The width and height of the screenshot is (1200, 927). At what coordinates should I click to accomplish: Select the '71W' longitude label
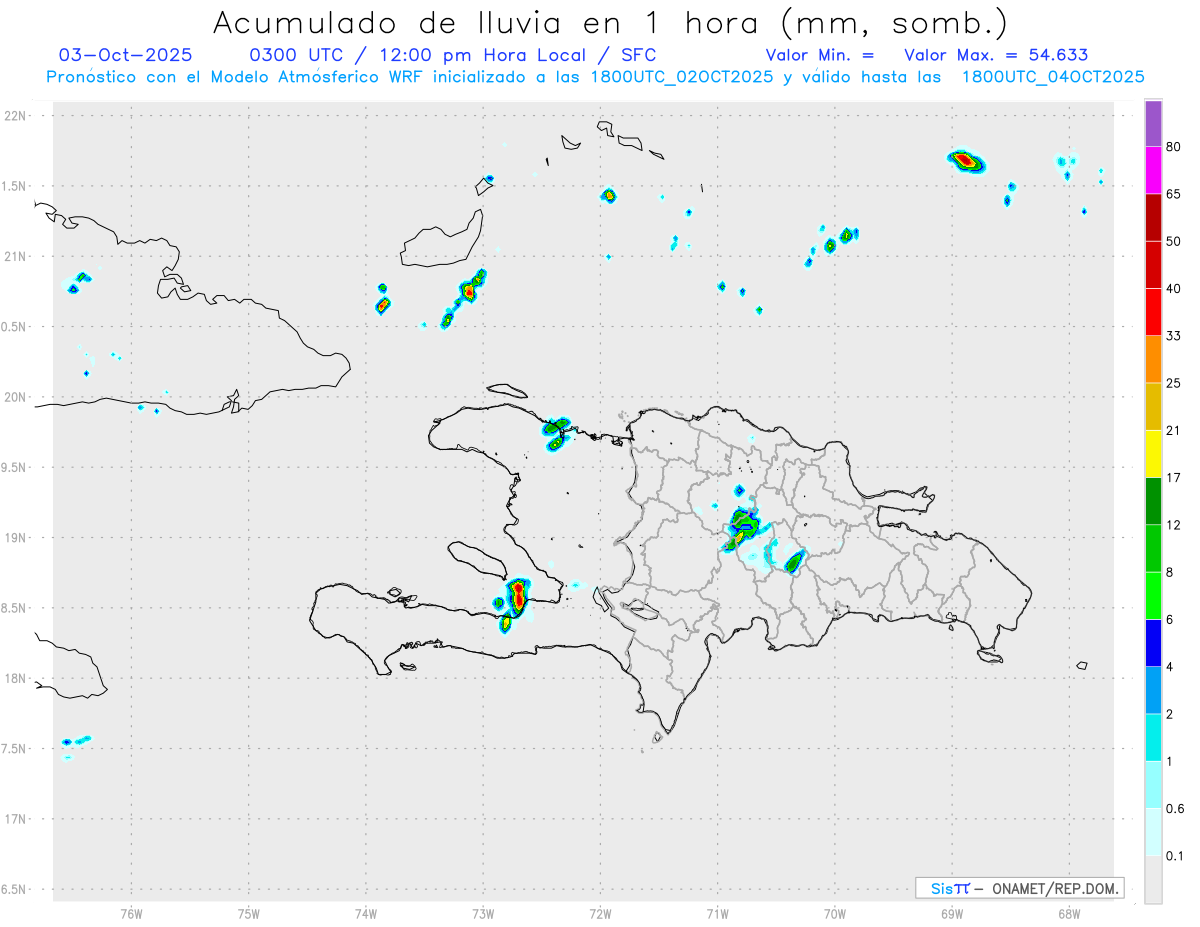[717, 913]
